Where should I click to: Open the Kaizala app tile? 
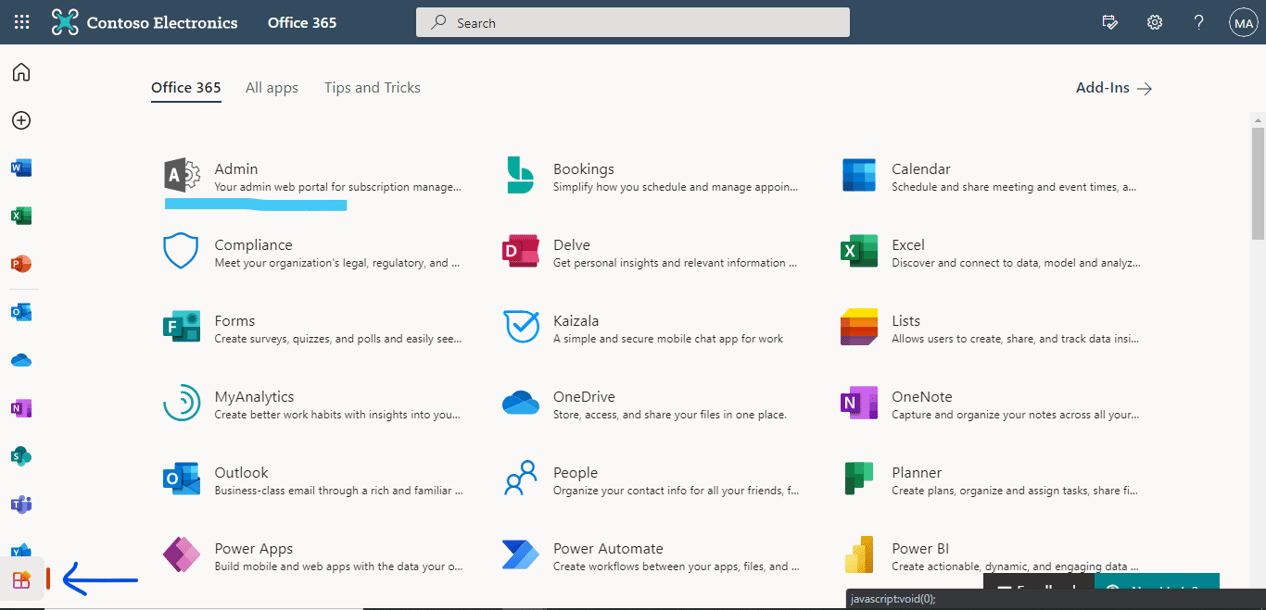tap(650, 329)
